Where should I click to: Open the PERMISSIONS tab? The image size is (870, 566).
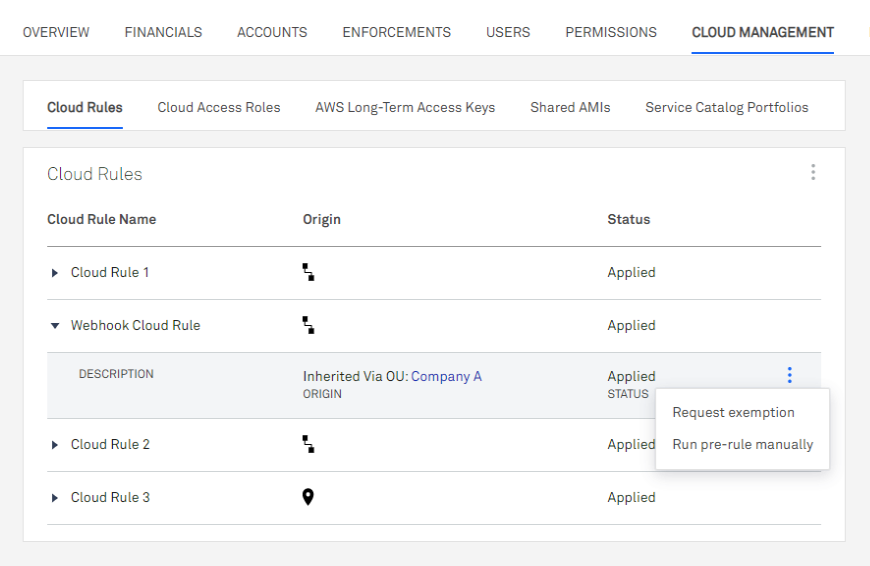[611, 32]
